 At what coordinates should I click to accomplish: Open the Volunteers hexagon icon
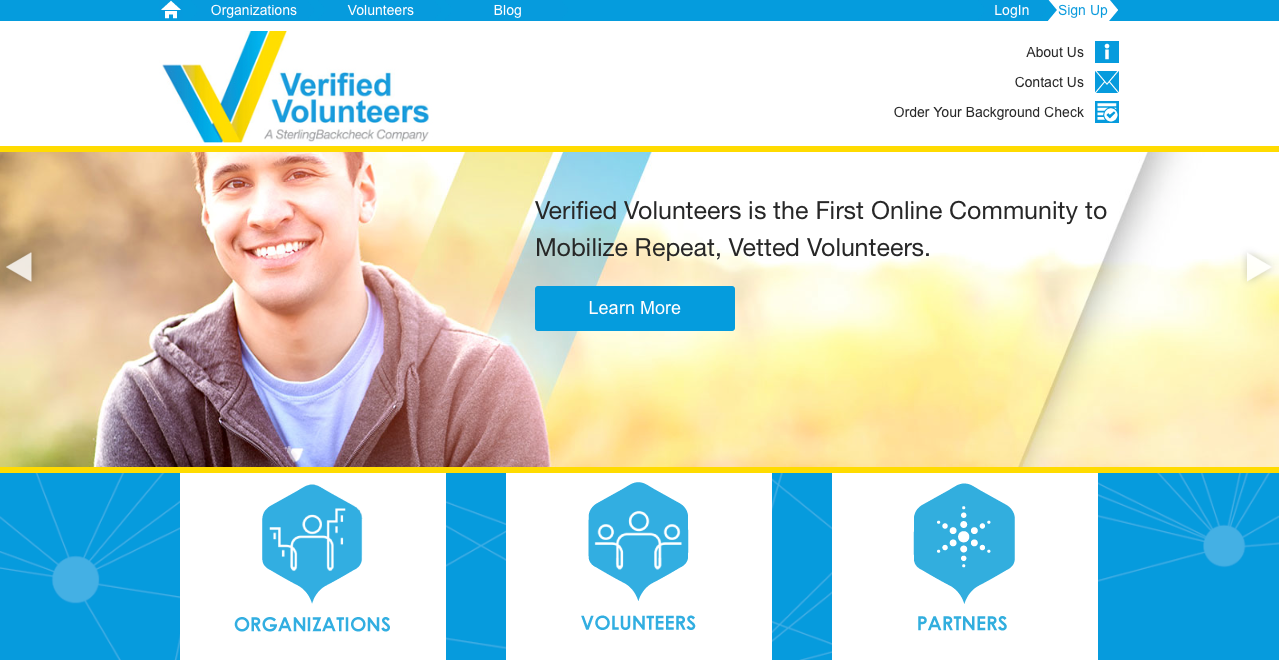click(x=638, y=541)
